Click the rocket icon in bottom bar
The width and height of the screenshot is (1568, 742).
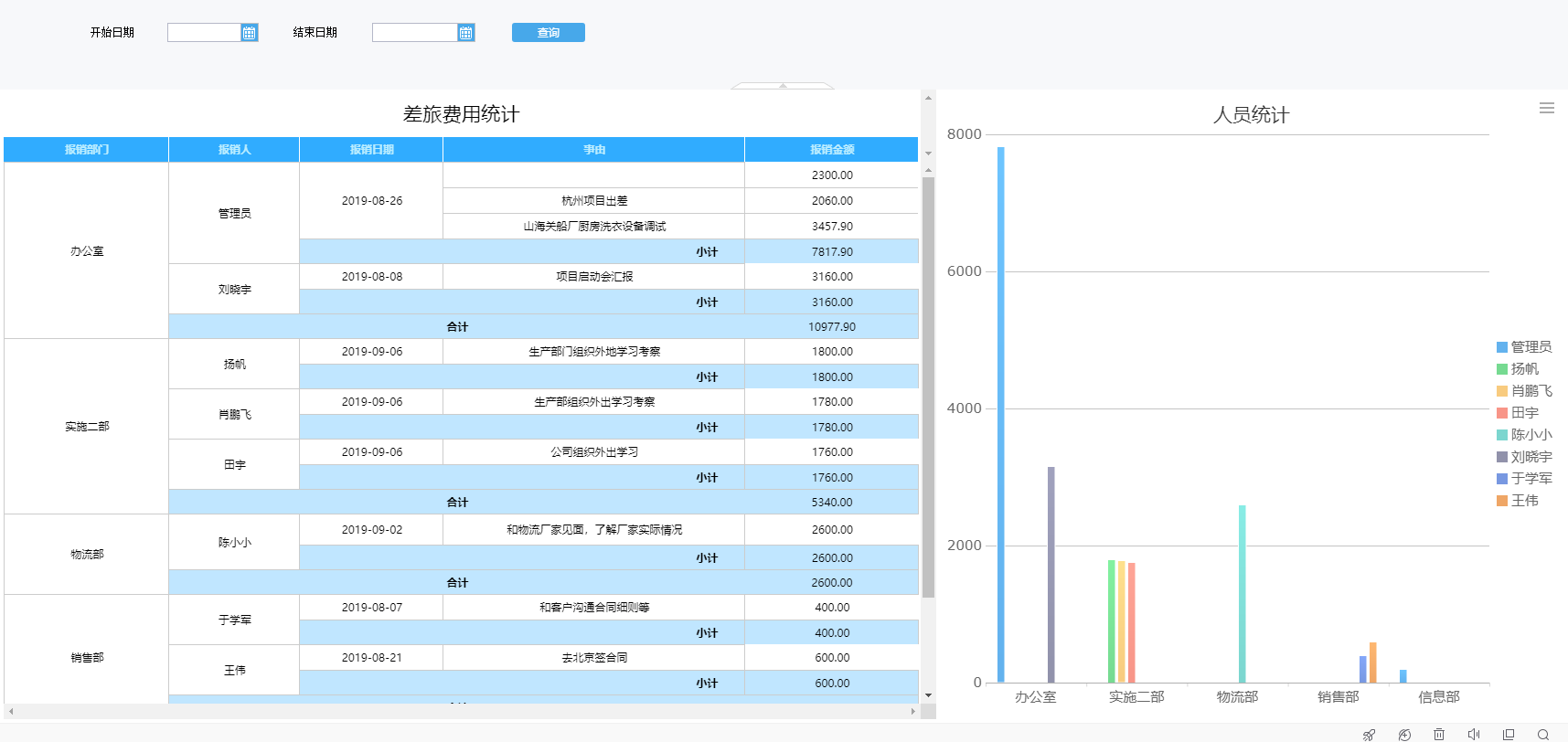(x=1369, y=735)
